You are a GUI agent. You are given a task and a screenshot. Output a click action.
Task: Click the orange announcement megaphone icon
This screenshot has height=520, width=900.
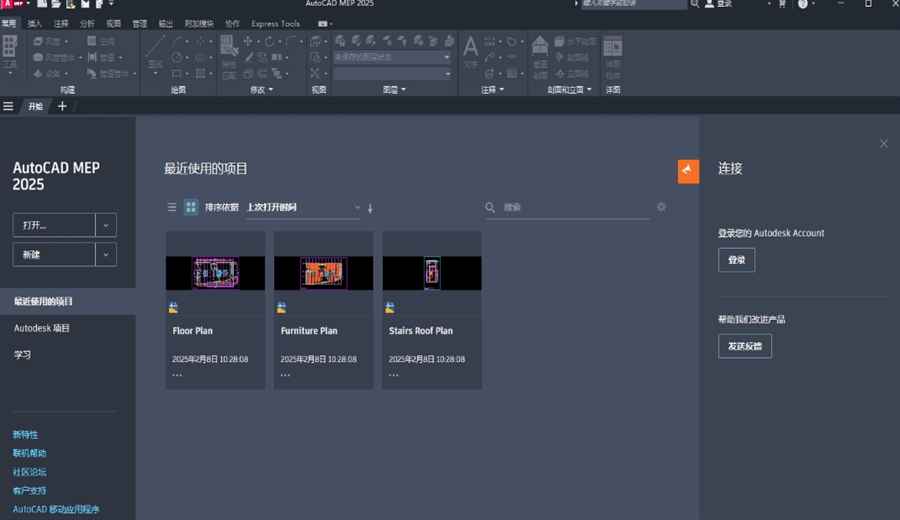[x=688, y=171]
